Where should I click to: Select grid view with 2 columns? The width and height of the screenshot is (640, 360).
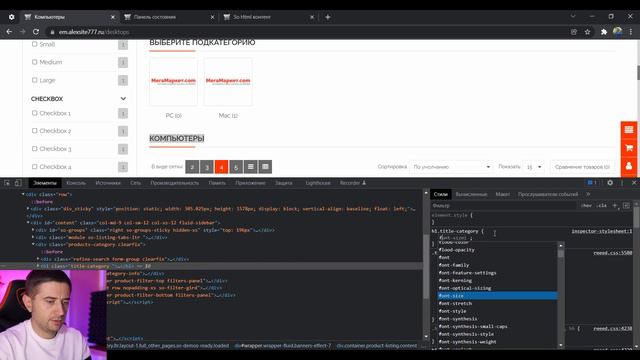click(x=192, y=167)
